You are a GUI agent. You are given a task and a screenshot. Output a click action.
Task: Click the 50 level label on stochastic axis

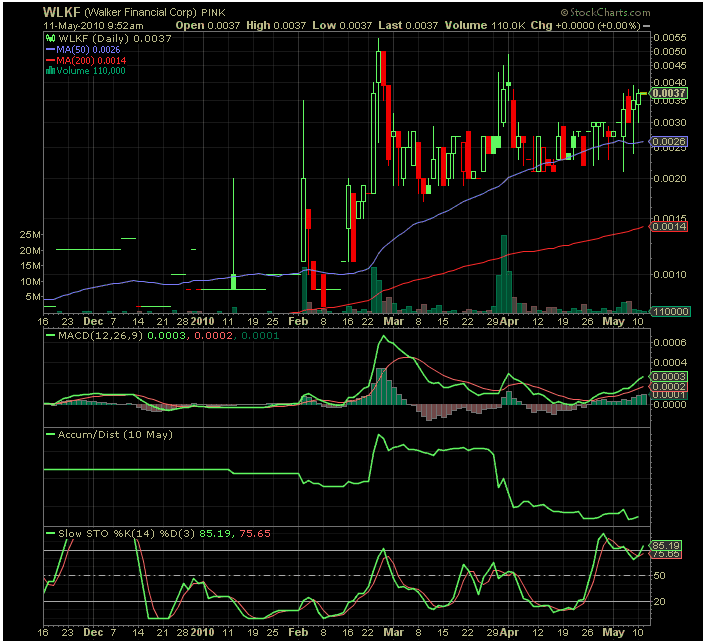[x=659, y=575]
